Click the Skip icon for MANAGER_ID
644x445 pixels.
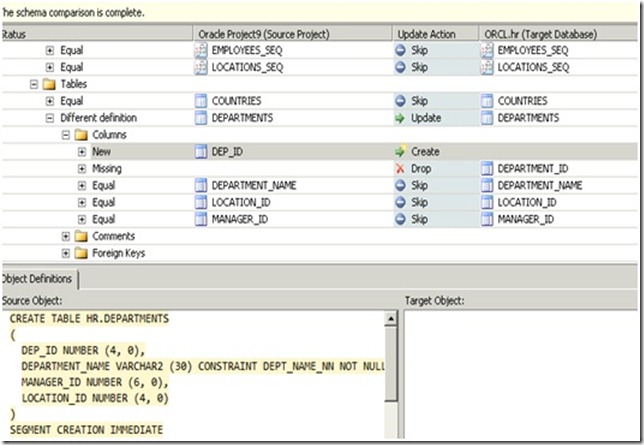coord(400,219)
